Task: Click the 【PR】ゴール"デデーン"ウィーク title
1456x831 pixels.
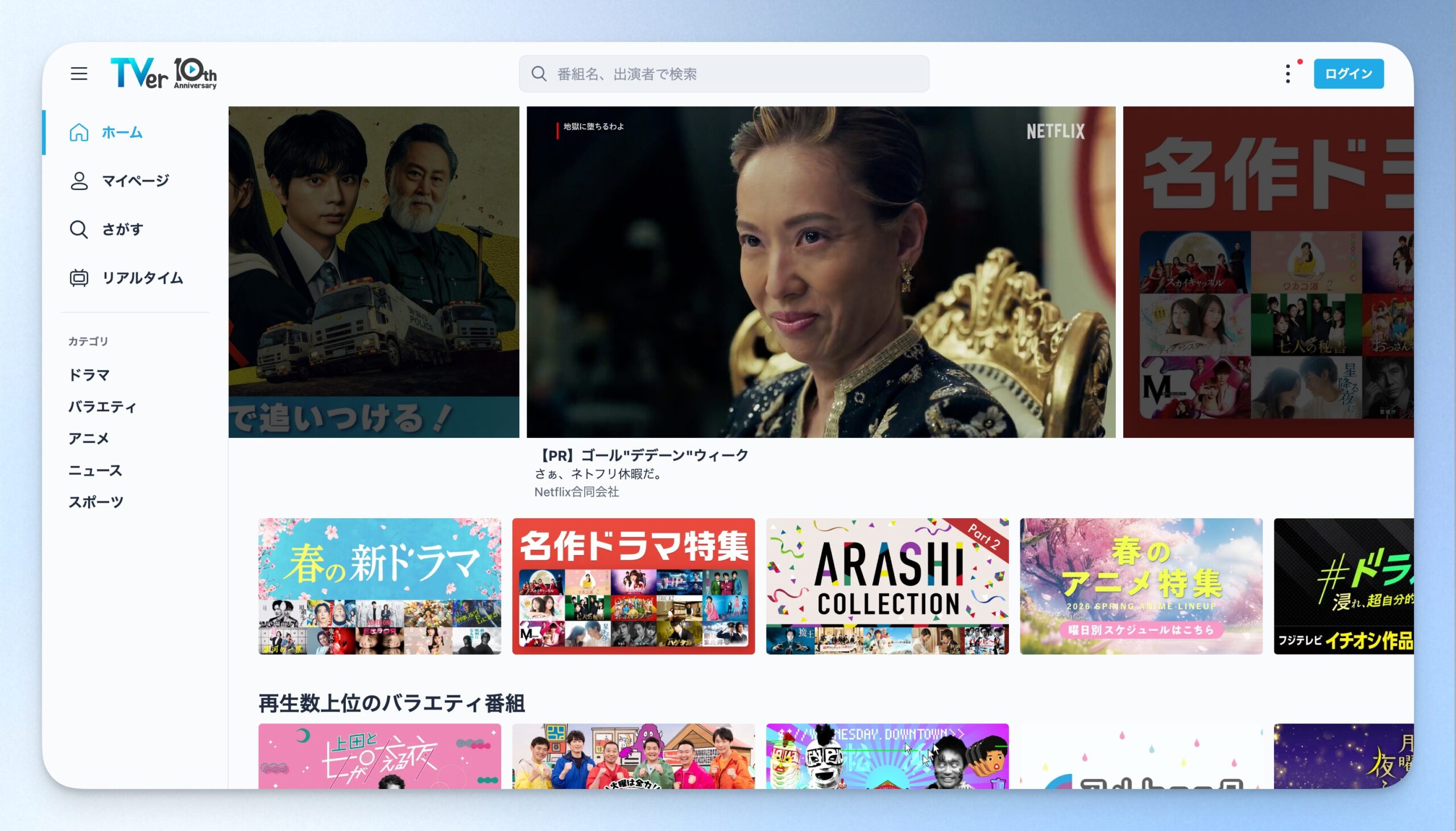Action: (x=642, y=456)
